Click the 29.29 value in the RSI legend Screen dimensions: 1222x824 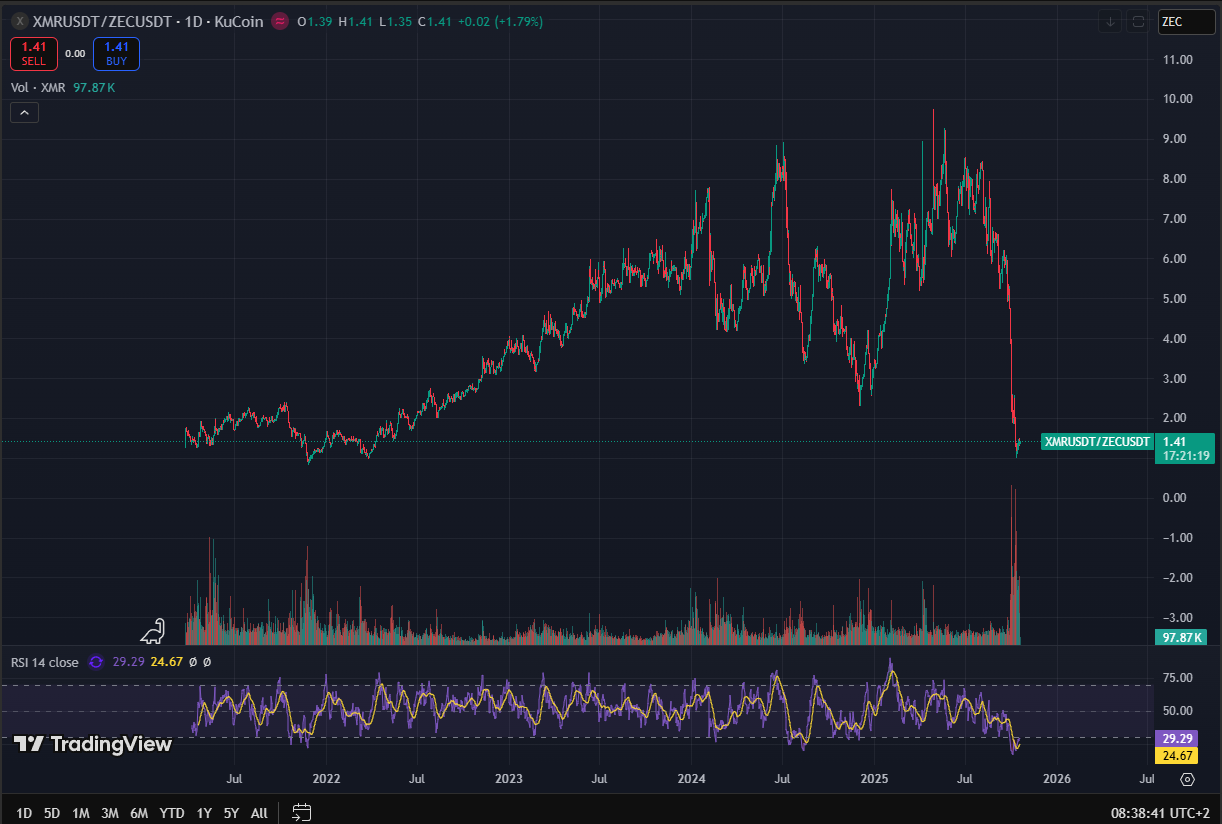coord(127,662)
